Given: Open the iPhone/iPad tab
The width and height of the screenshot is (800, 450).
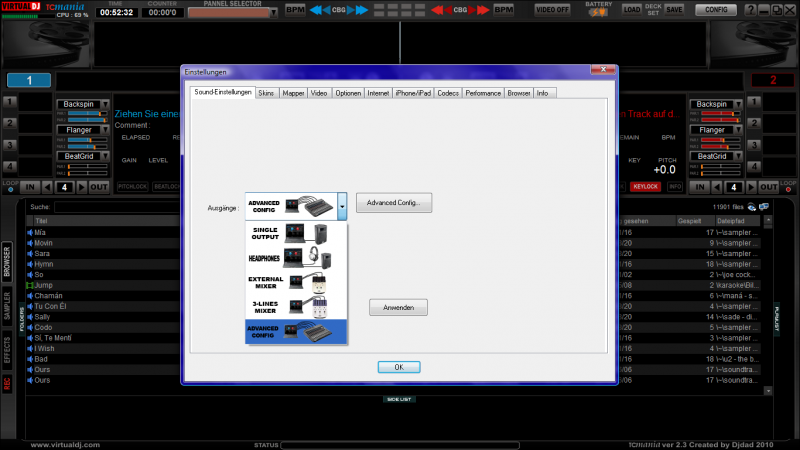Looking at the screenshot, I should point(413,93).
